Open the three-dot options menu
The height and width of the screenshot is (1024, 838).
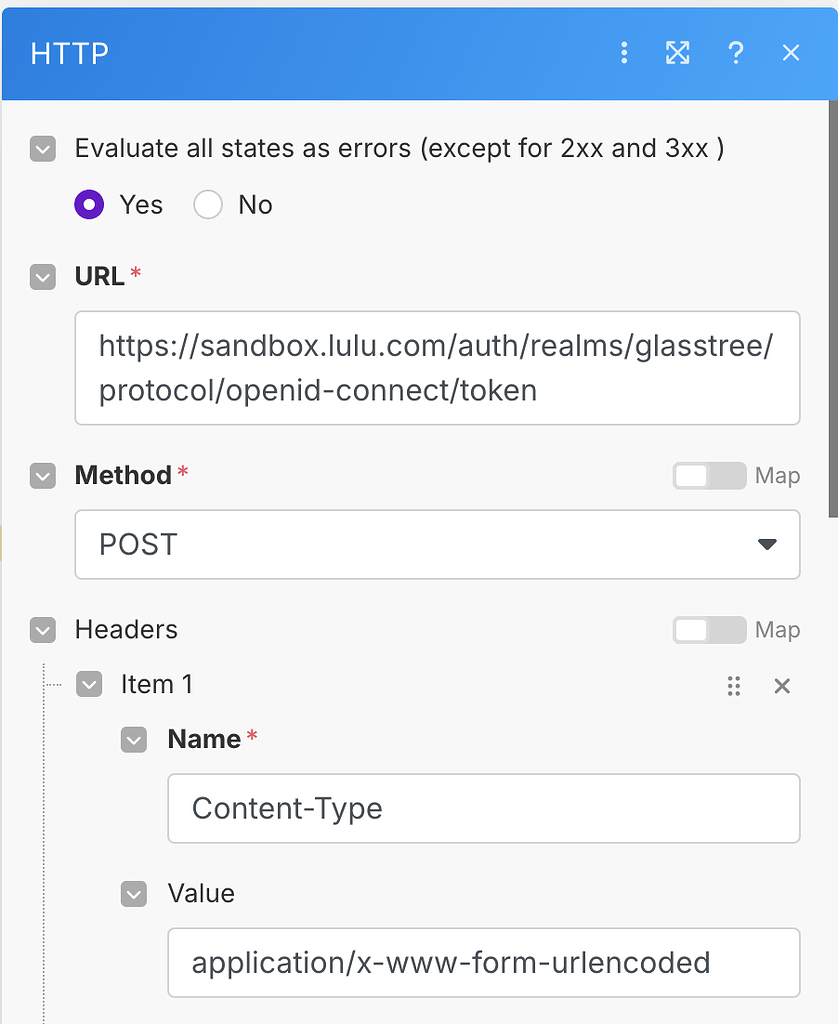624,53
